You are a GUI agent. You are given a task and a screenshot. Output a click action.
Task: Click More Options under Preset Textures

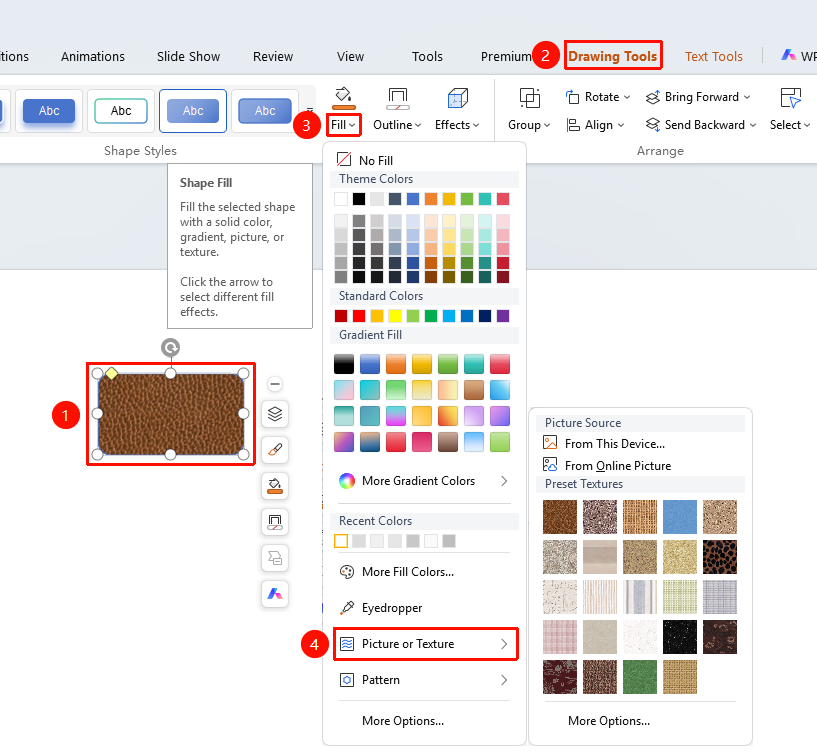pos(609,721)
